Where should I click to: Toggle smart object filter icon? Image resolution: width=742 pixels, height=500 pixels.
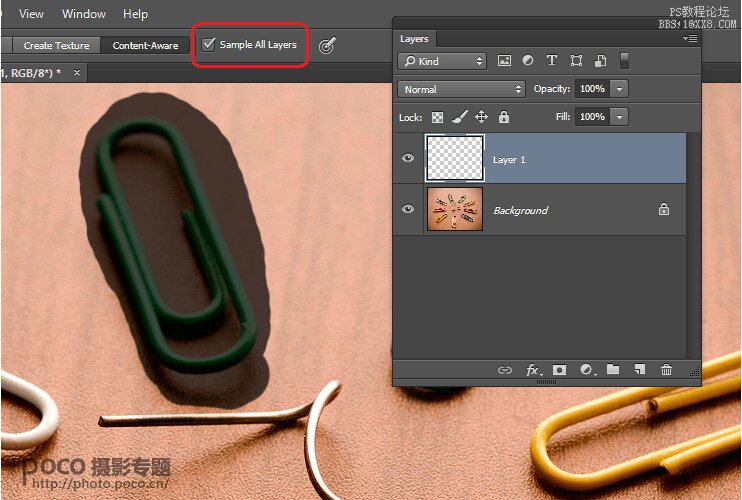(x=601, y=61)
